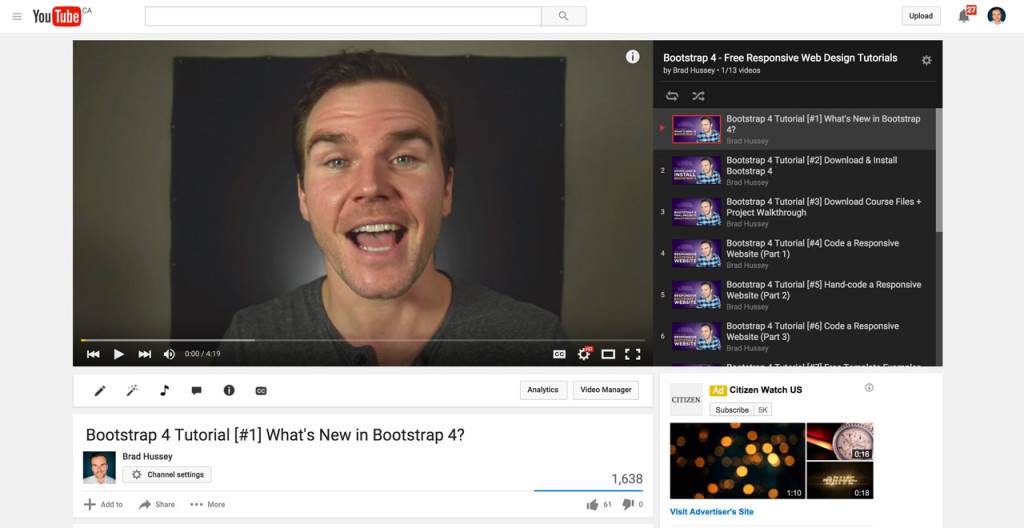Open Channel settings
This screenshot has width=1024, height=528.
[167, 475]
